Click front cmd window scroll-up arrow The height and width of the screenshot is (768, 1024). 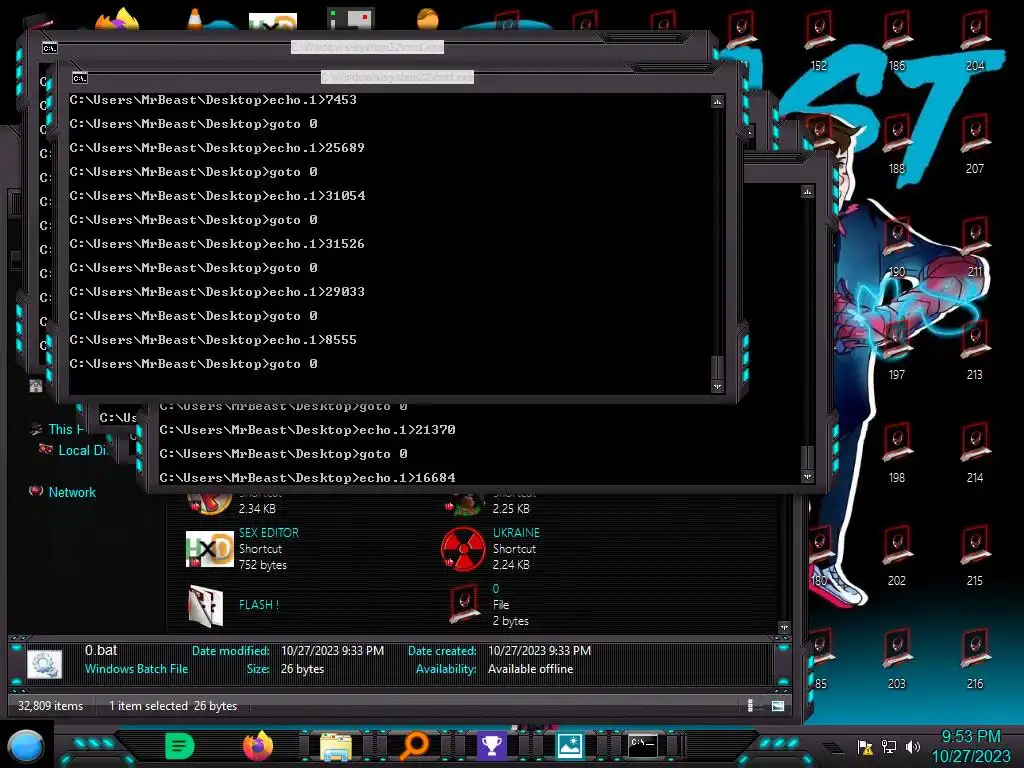click(x=718, y=102)
